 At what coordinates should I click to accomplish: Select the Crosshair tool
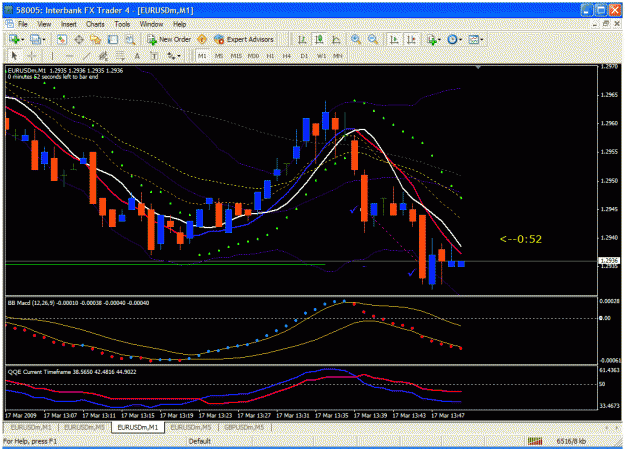click(x=32, y=56)
